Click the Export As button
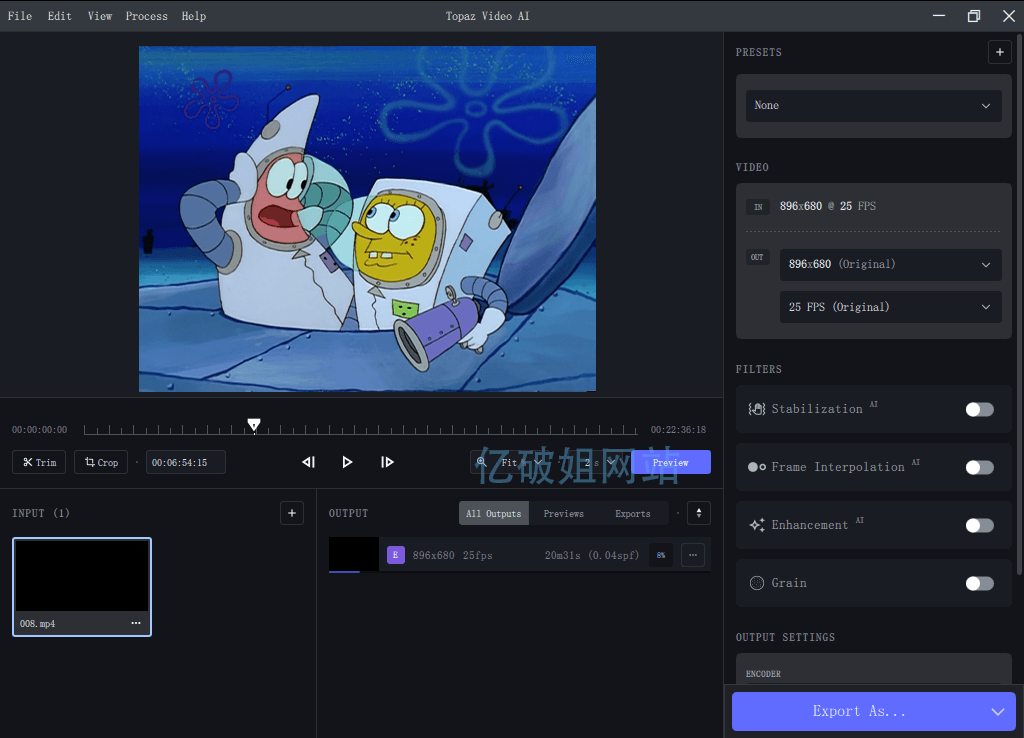This screenshot has width=1024, height=738. [x=858, y=711]
